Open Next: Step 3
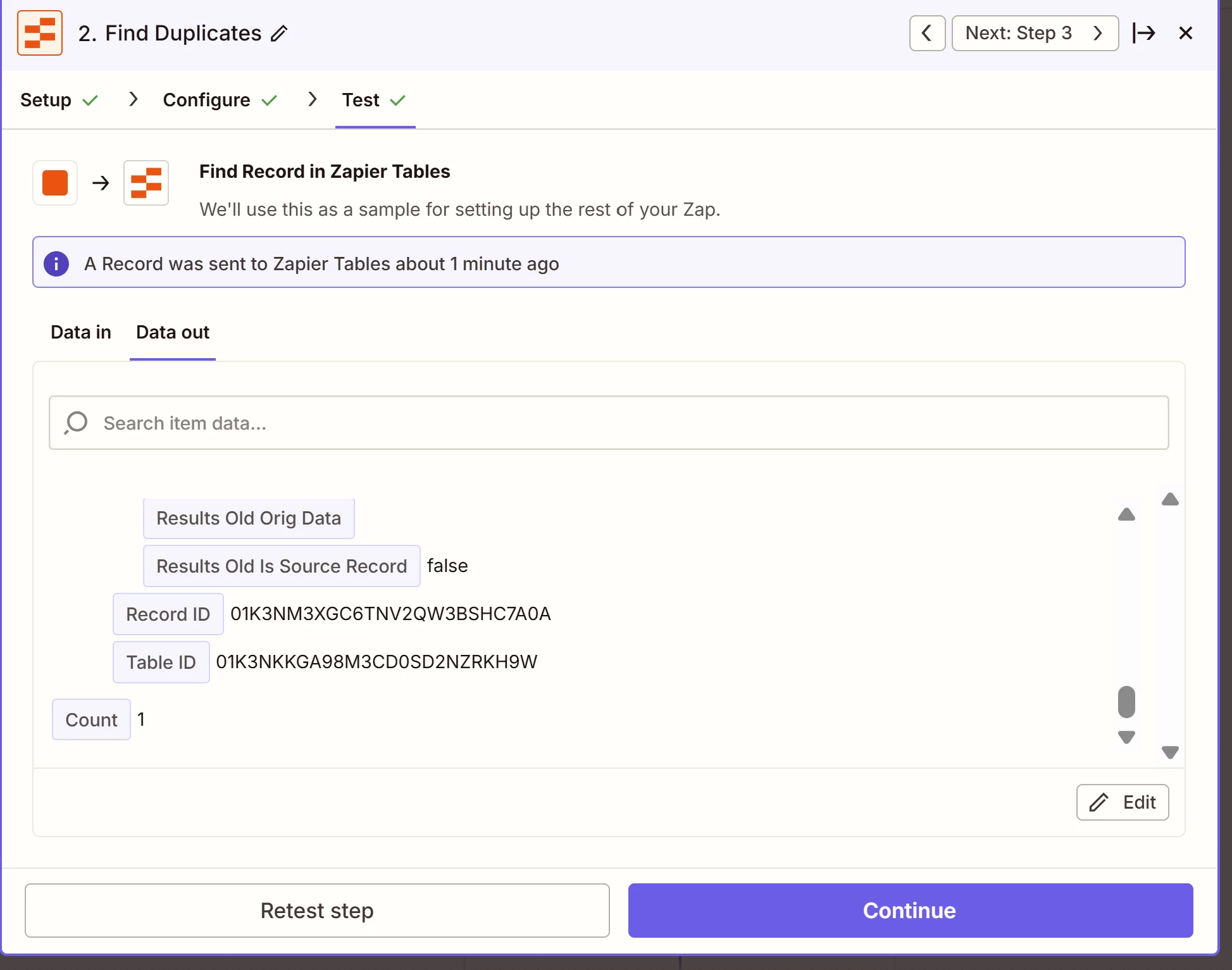This screenshot has width=1232, height=970. 1035,33
